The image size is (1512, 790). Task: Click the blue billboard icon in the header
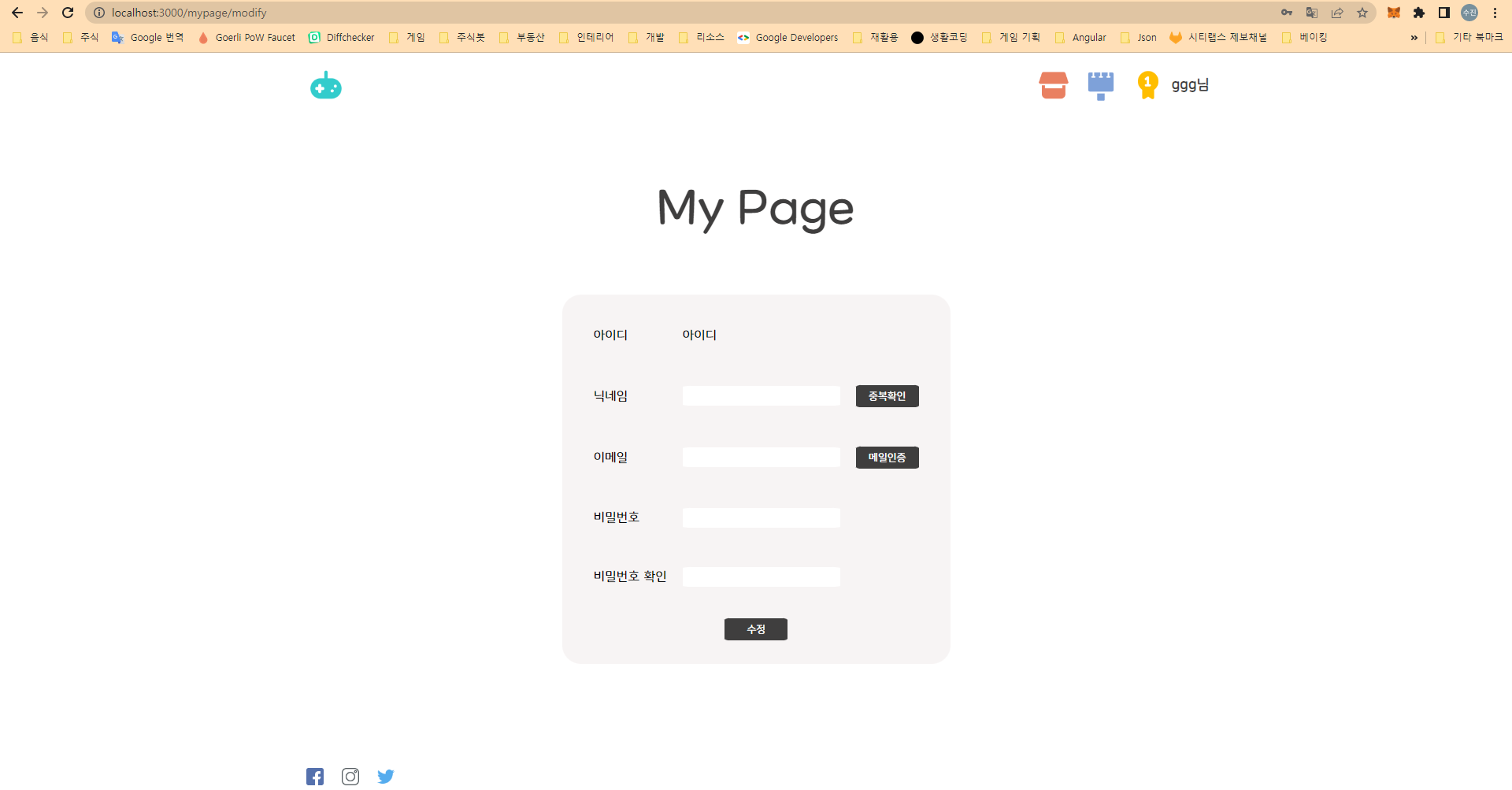pos(1100,85)
